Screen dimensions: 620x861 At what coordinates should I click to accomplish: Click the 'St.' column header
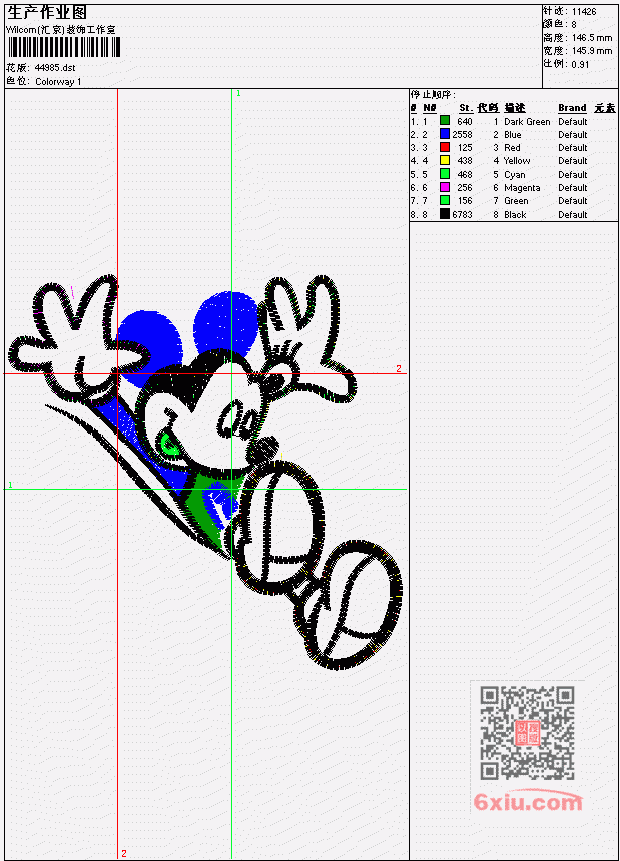click(466, 108)
